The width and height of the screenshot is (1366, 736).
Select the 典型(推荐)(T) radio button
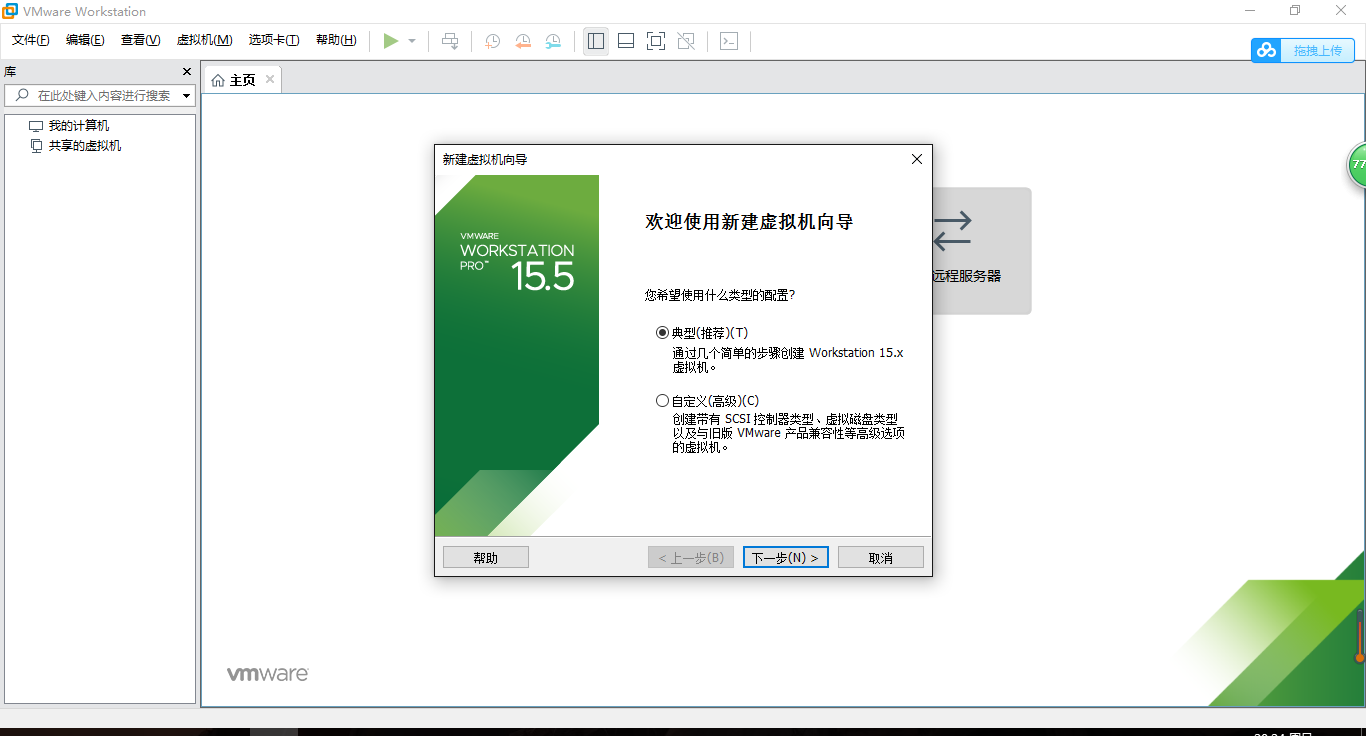[662, 333]
